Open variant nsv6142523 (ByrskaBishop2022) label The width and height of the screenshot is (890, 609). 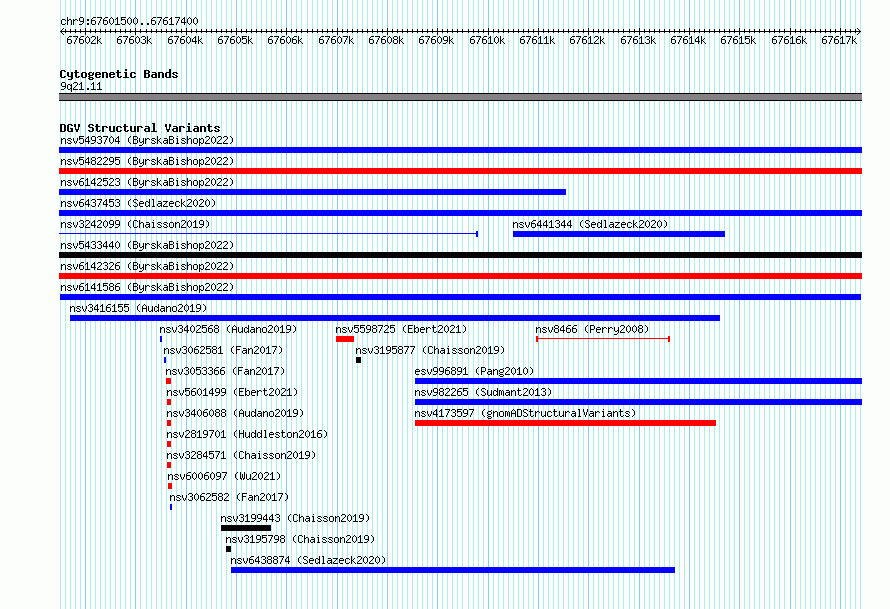(147, 182)
